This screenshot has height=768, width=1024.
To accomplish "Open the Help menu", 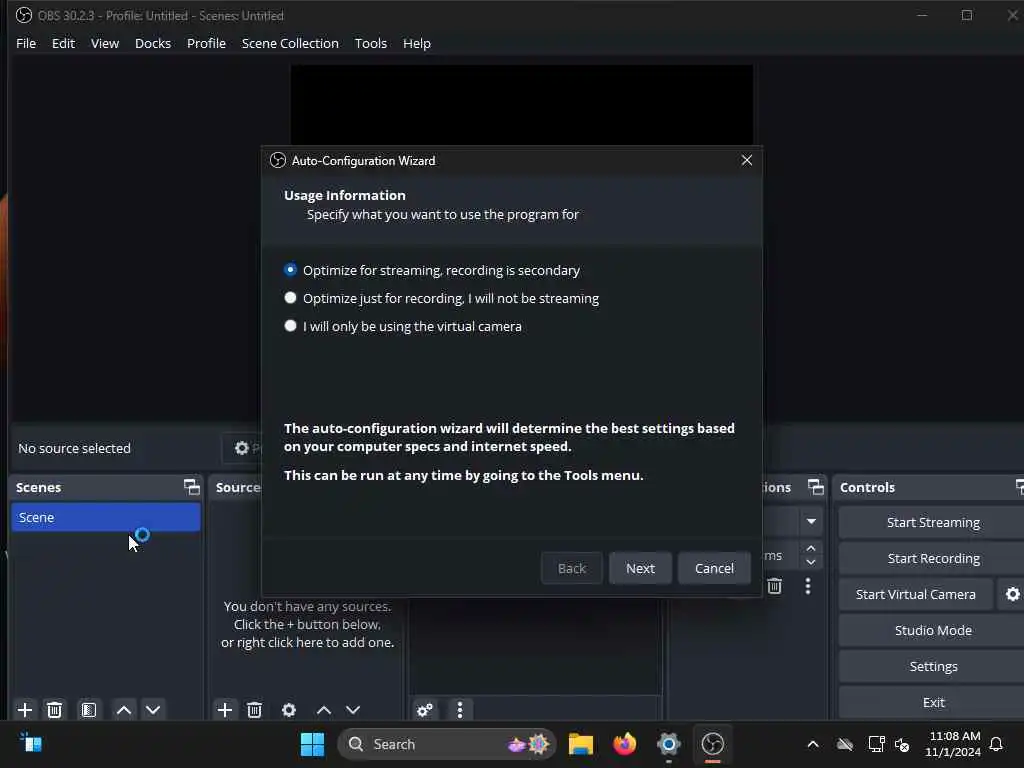I will pos(417,43).
